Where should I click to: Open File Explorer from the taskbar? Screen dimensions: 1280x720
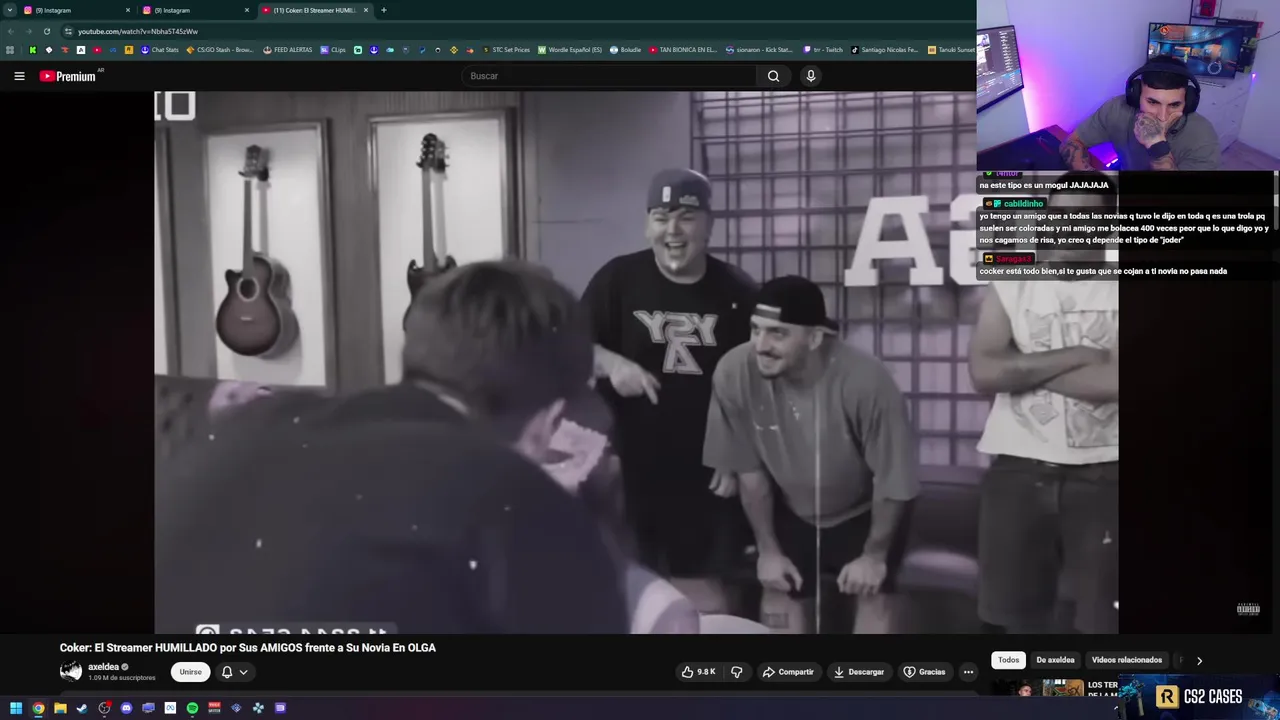(60, 708)
